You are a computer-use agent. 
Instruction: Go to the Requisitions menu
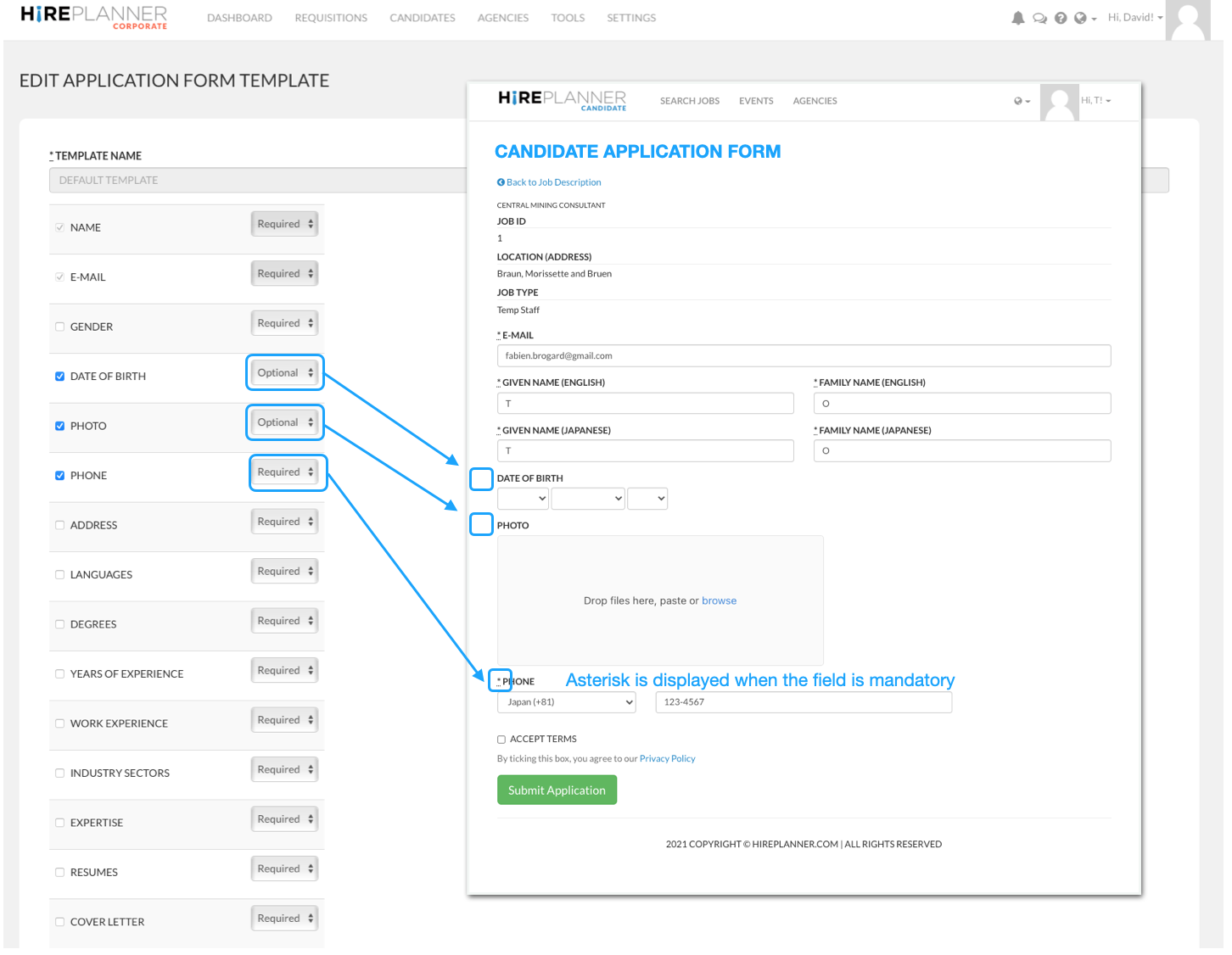click(331, 18)
